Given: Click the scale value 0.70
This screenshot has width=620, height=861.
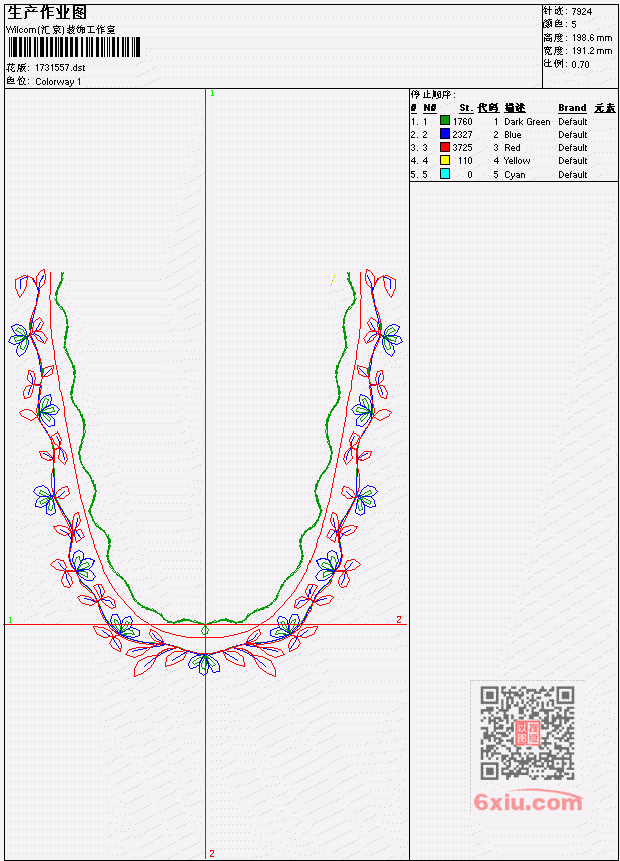Looking at the screenshot, I should click(x=580, y=64).
